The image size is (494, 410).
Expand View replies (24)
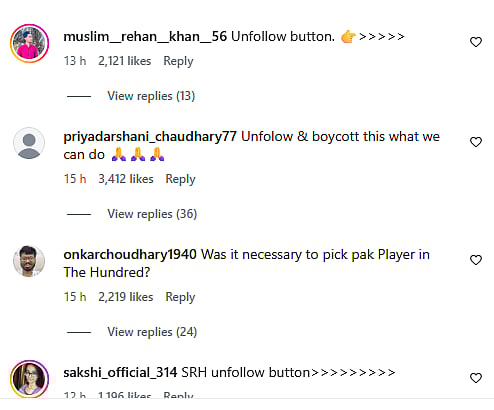152,332
